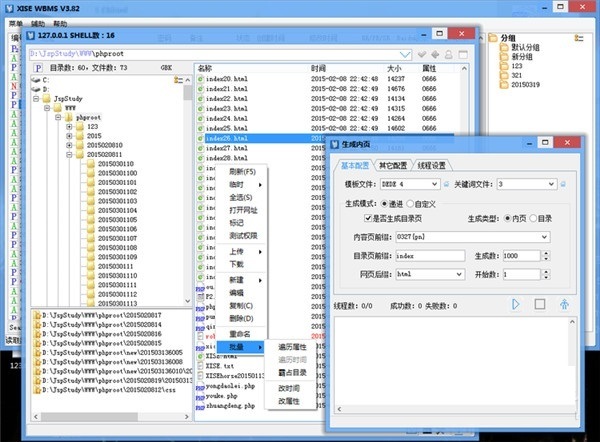Expand the 123 folder tree node

[69, 127]
